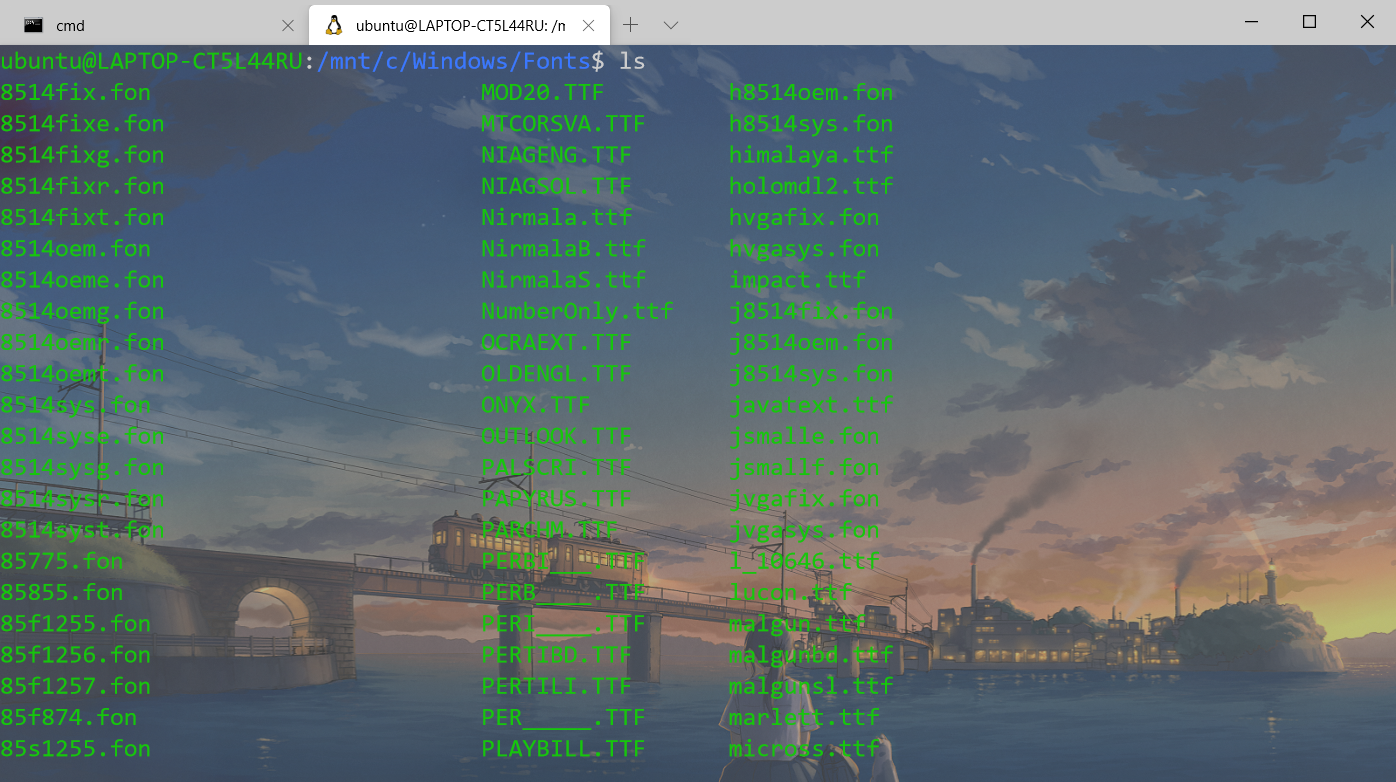Select the OLDENGL.TTF entry
Viewport: 1396px width, 782px height.
click(555, 373)
